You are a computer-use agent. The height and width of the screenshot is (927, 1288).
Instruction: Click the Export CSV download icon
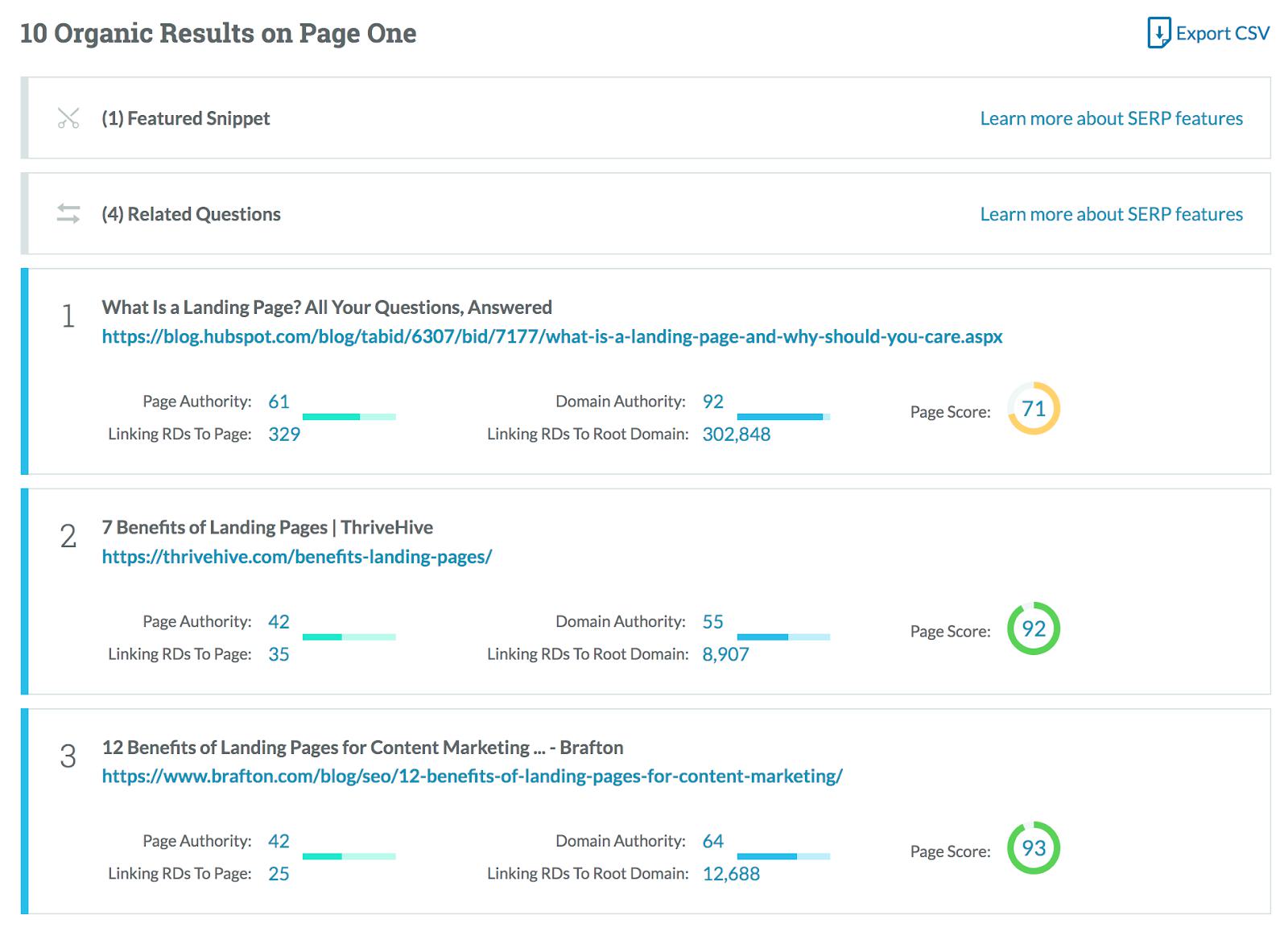pyautogui.click(x=1158, y=33)
